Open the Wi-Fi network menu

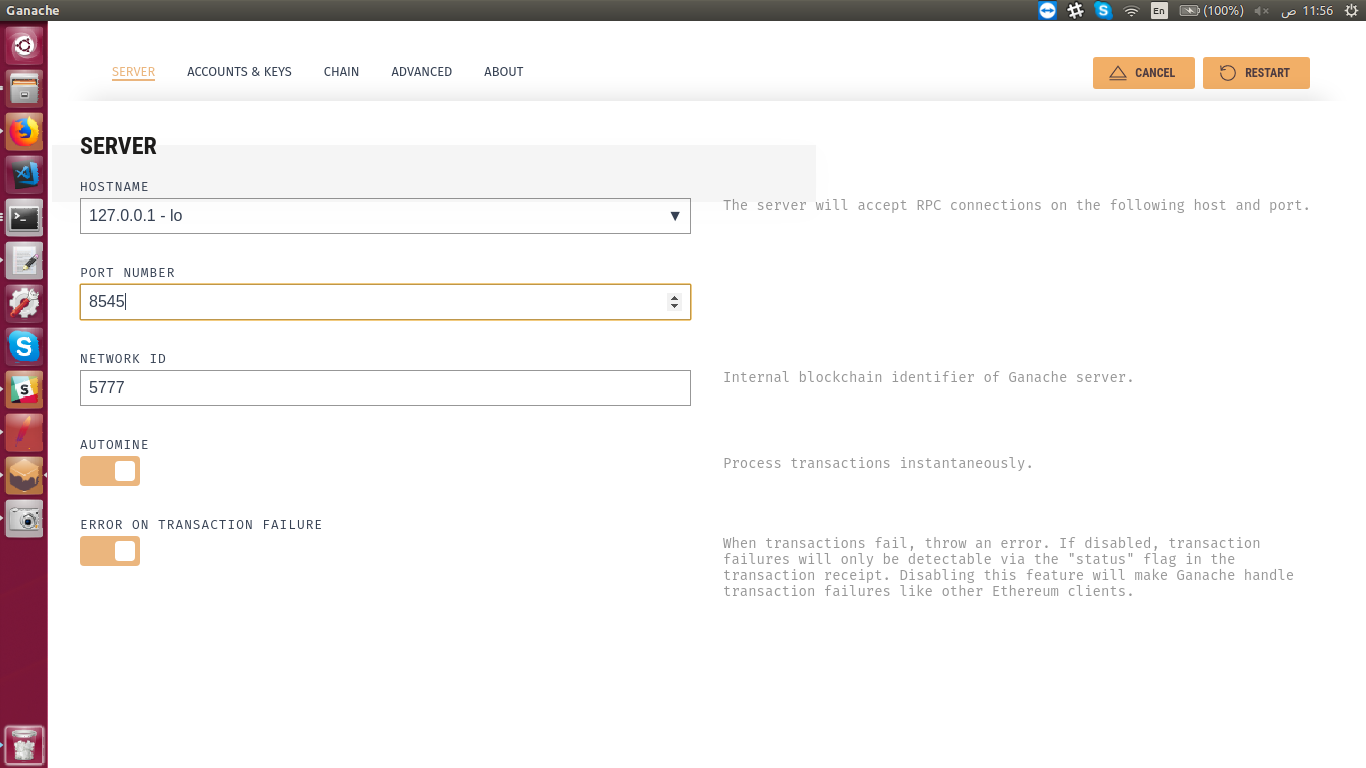coord(1131,10)
